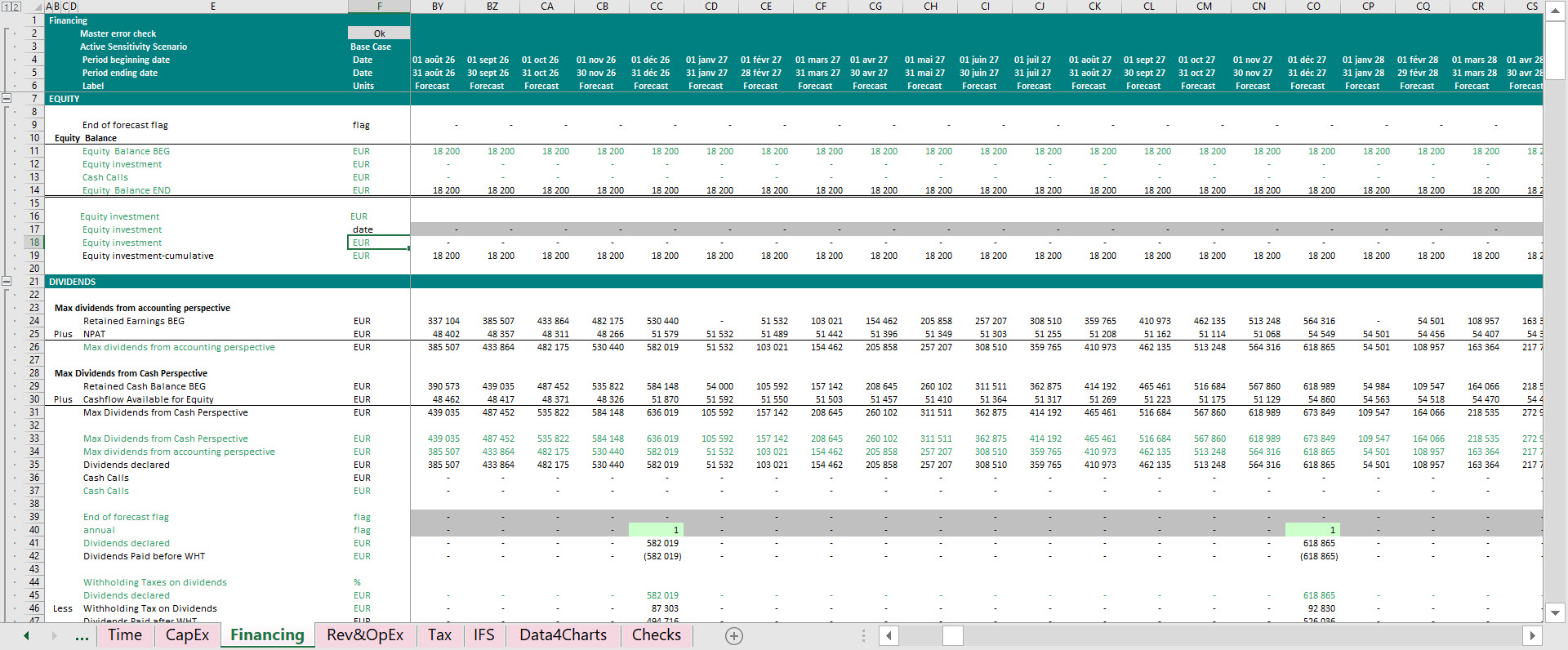This screenshot has width=1568, height=650.
Task: Select the 92 830 withholding tax cell
Action: click(x=1313, y=608)
